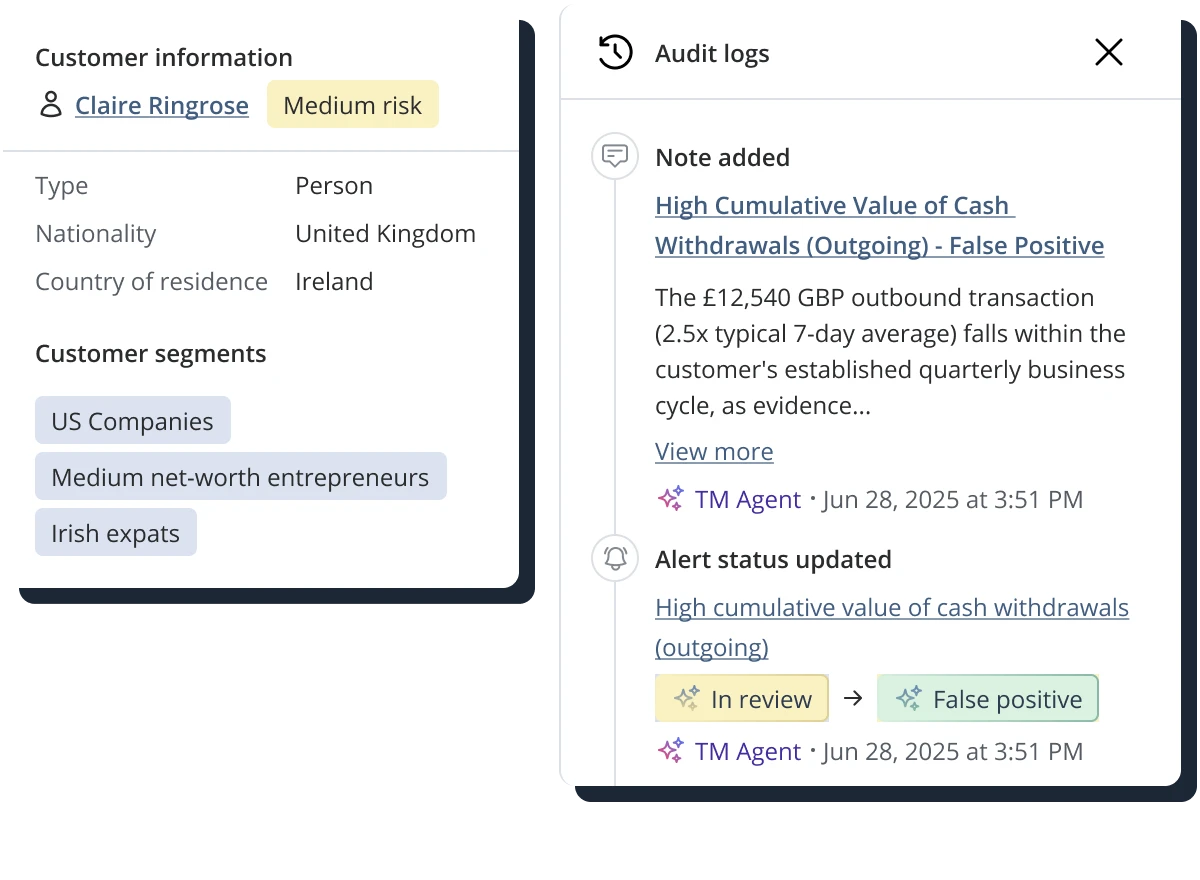Close the Audit logs panel
Viewport: 1200px width, 880px height.
pos(1109,53)
